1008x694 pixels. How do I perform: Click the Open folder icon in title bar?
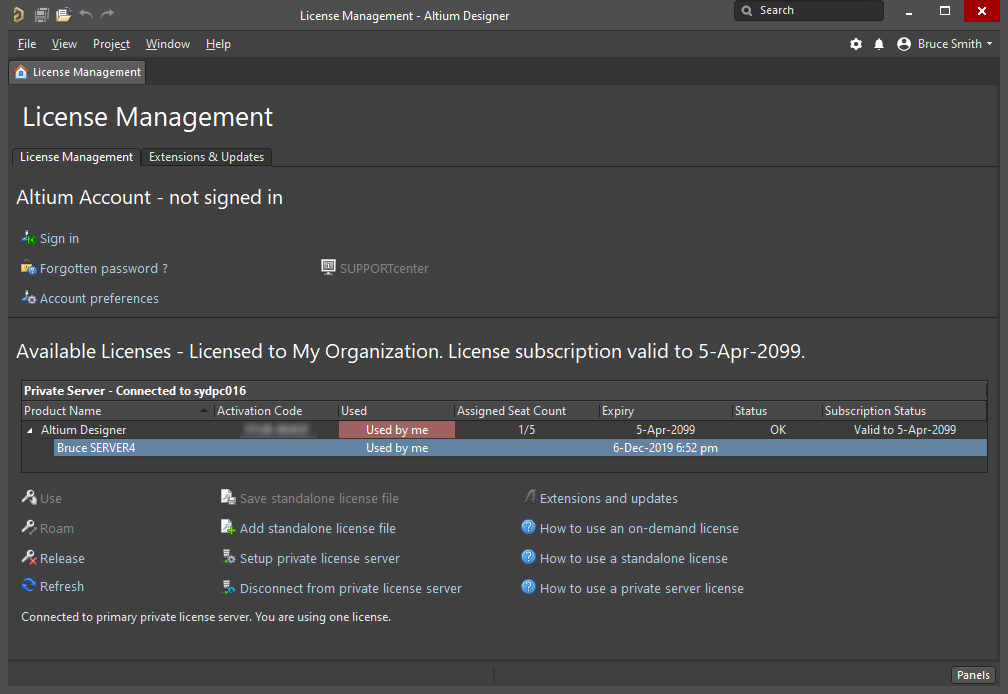point(63,14)
